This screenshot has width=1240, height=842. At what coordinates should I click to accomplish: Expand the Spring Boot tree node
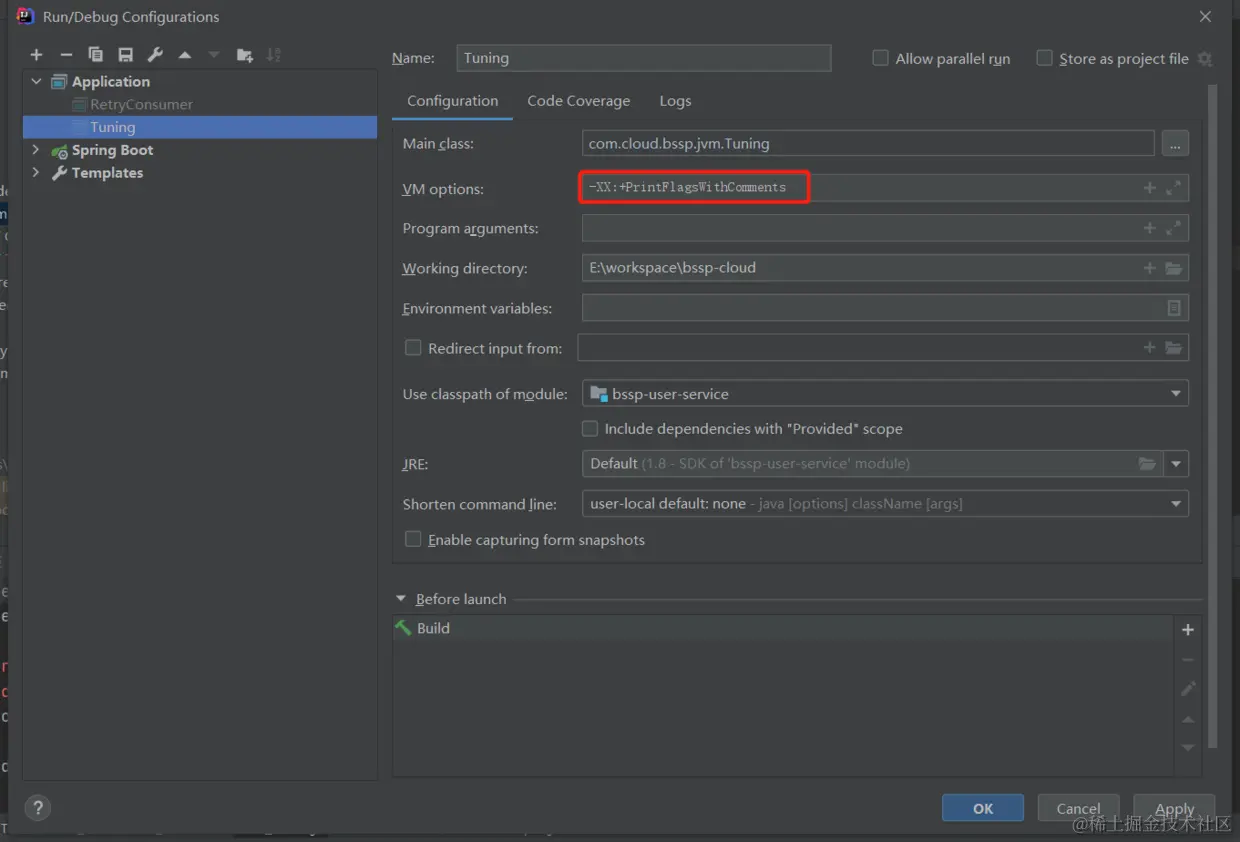click(x=36, y=150)
